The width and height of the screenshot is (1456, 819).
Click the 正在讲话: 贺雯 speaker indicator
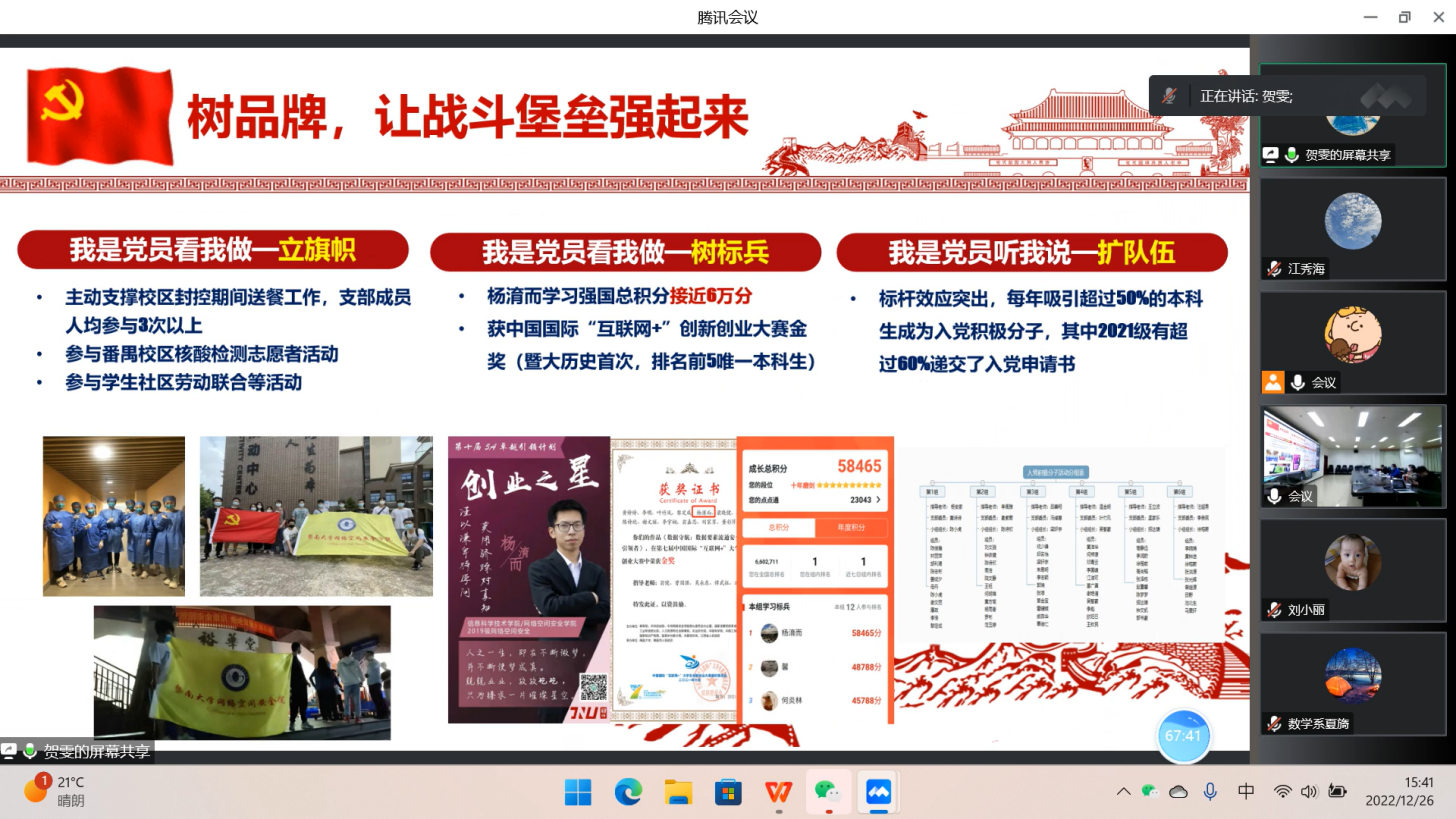click(x=1246, y=96)
